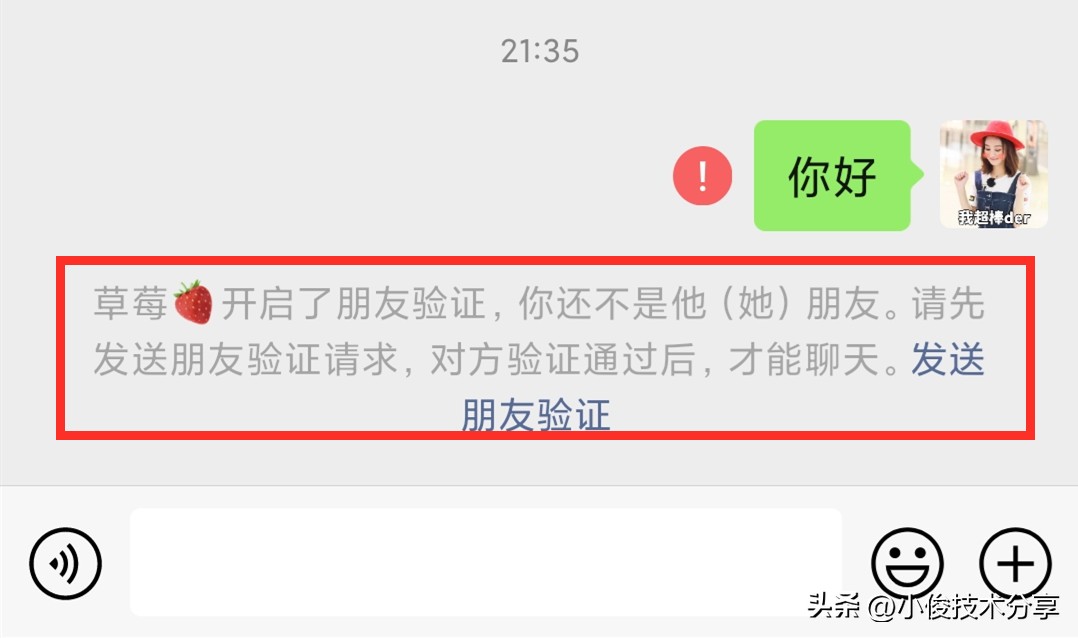This screenshot has width=1078, height=638.
Task: Click the 发送朋友验证 link
Action: pos(724,387)
